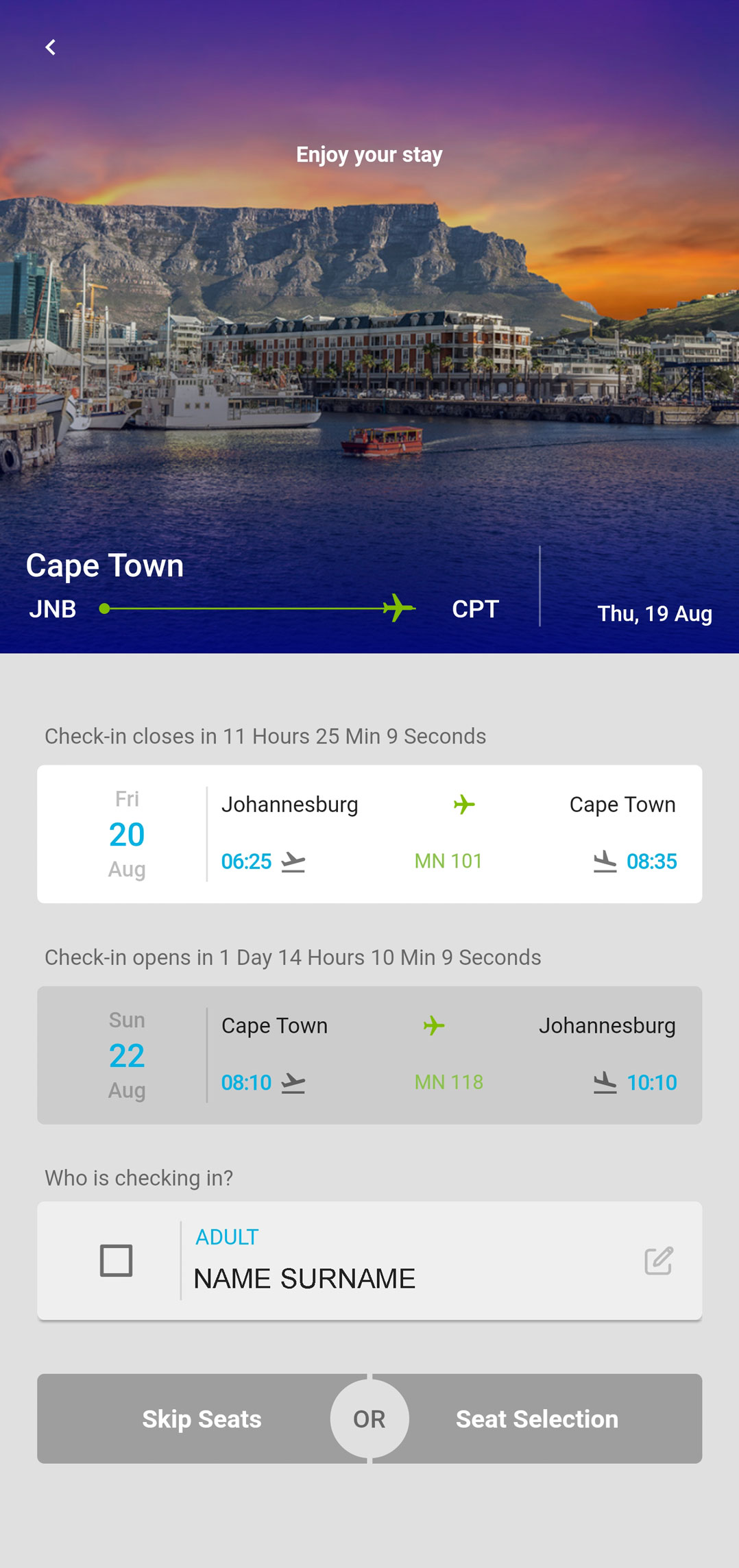739x1568 pixels.
Task: Click the Cape Town destination heading
Action: (105, 566)
